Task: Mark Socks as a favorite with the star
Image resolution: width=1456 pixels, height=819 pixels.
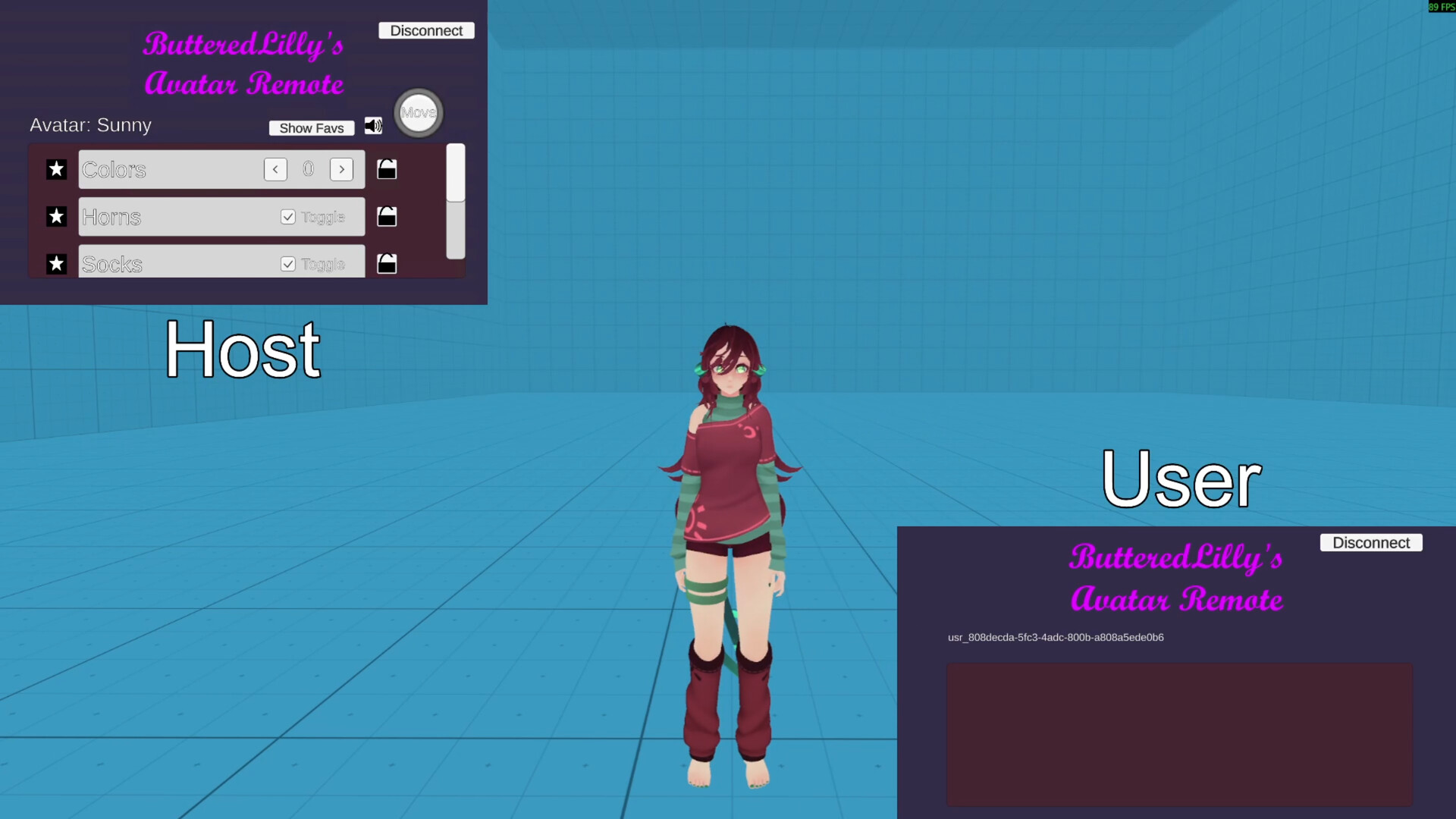Action: [56, 263]
